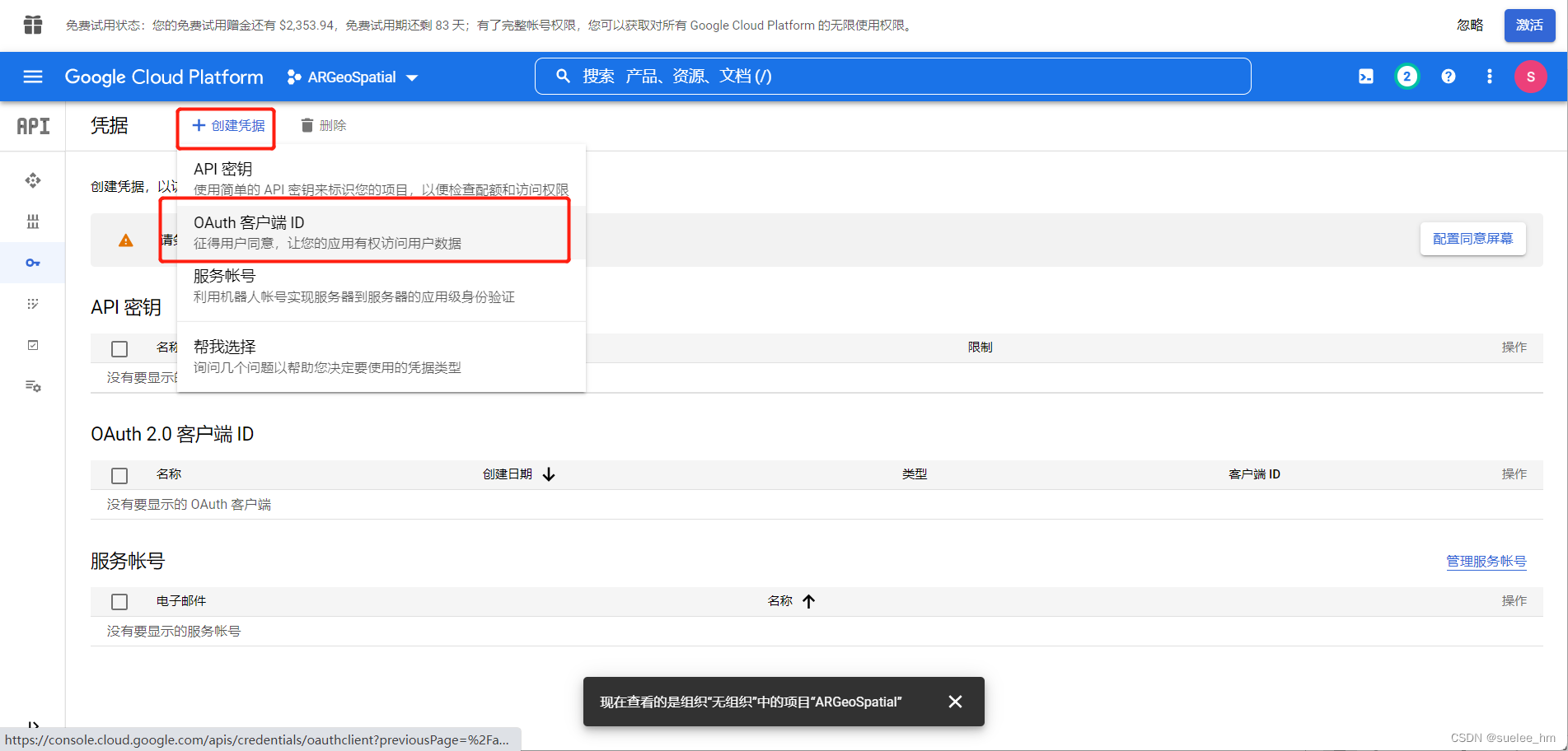1568x751 pixels.
Task: Select the Credentials key icon in sidebar
Action: pos(33,263)
